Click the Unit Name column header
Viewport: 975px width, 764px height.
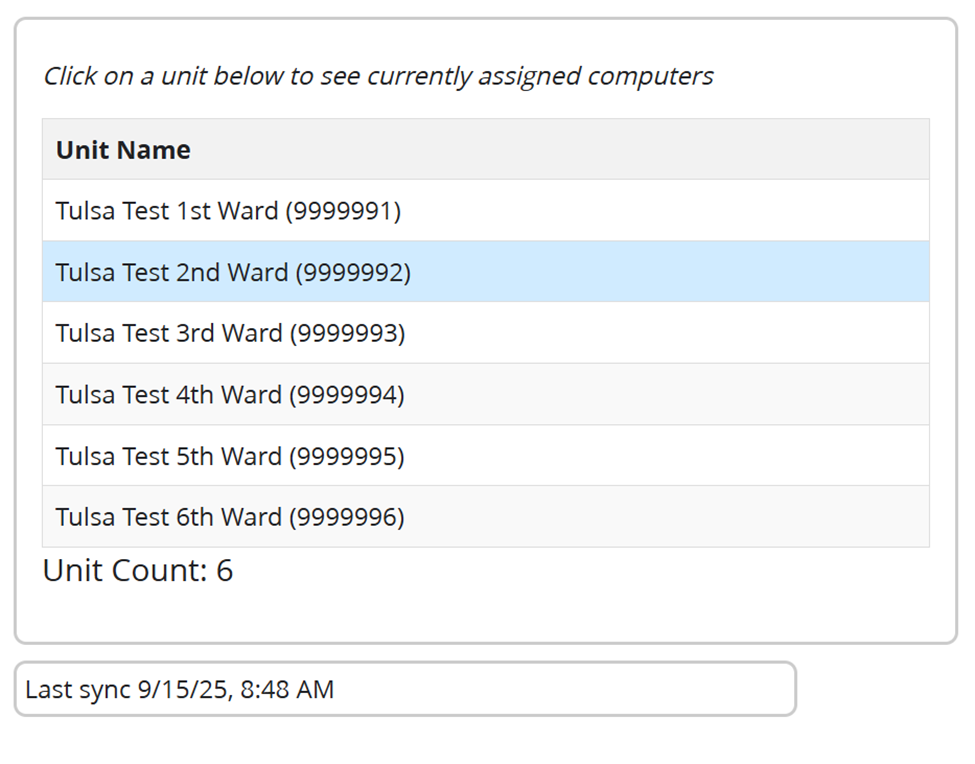point(123,150)
